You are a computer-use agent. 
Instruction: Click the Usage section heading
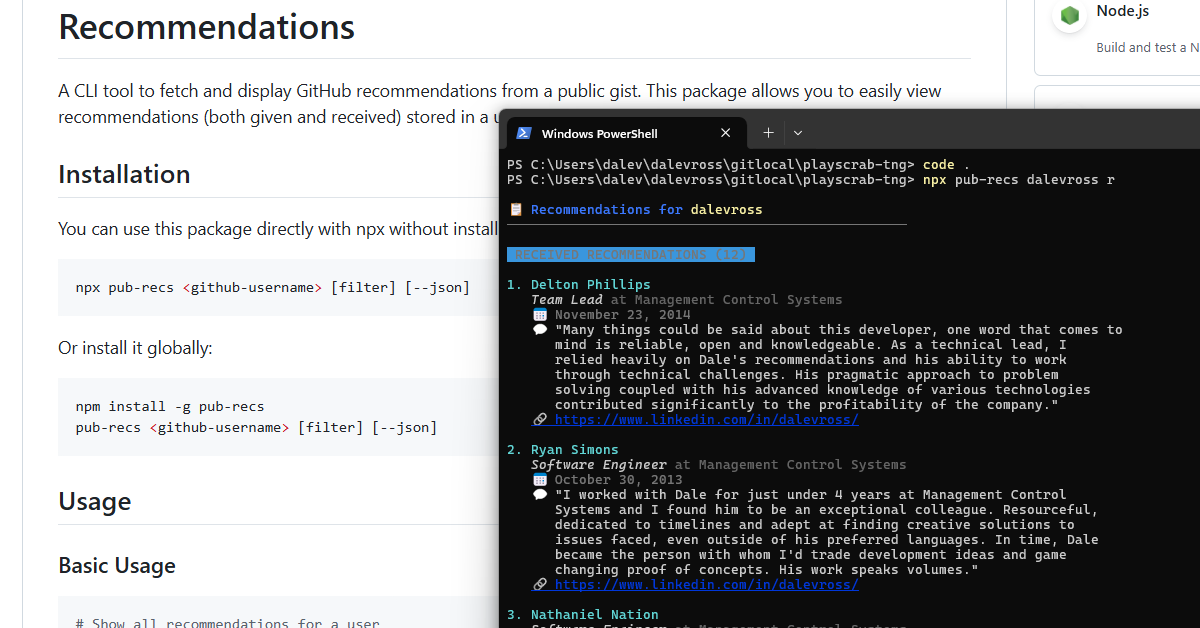[x=95, y=501]
